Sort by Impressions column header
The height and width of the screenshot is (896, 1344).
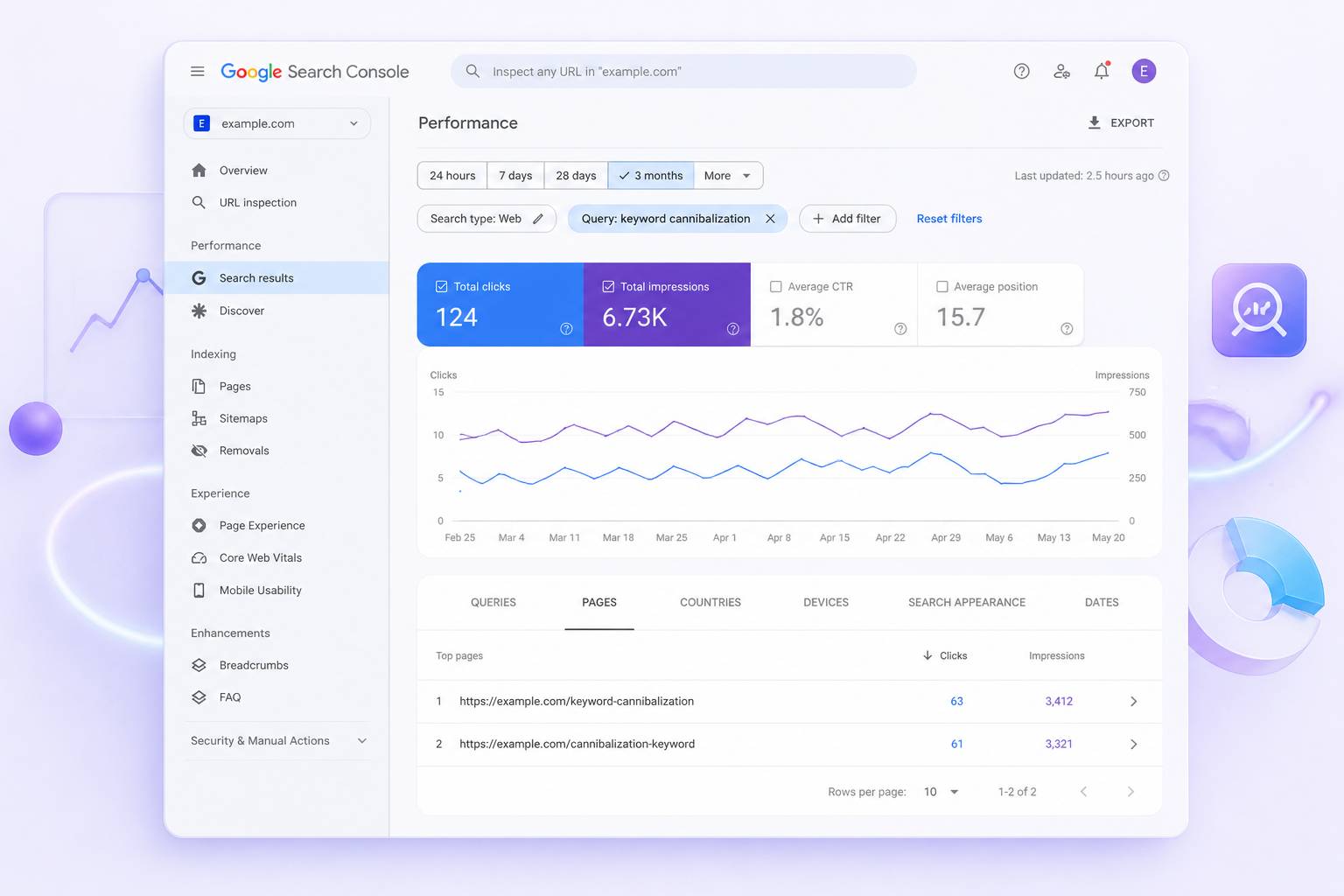click(1056, 655)
